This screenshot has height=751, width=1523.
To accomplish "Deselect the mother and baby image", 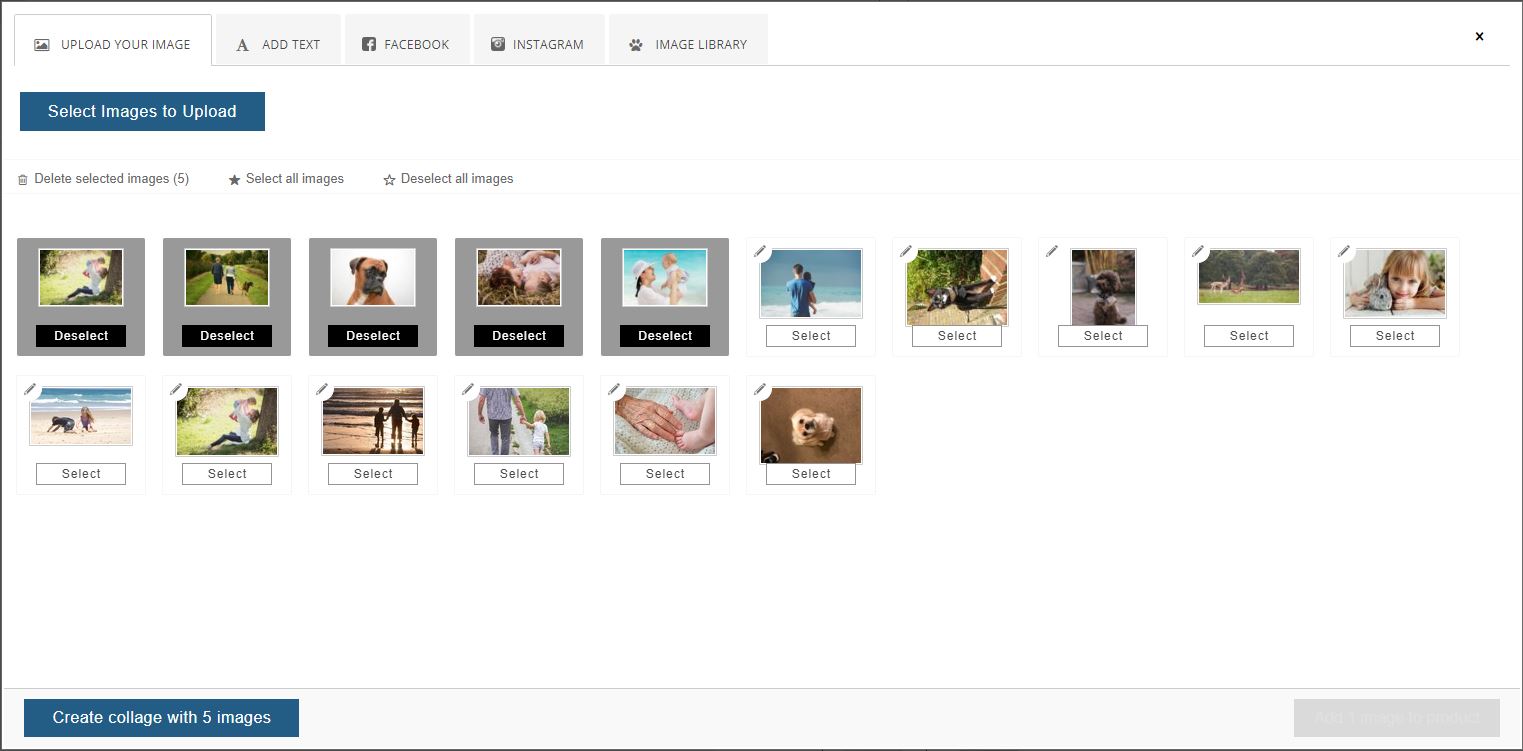I will (x=664, y=335).
